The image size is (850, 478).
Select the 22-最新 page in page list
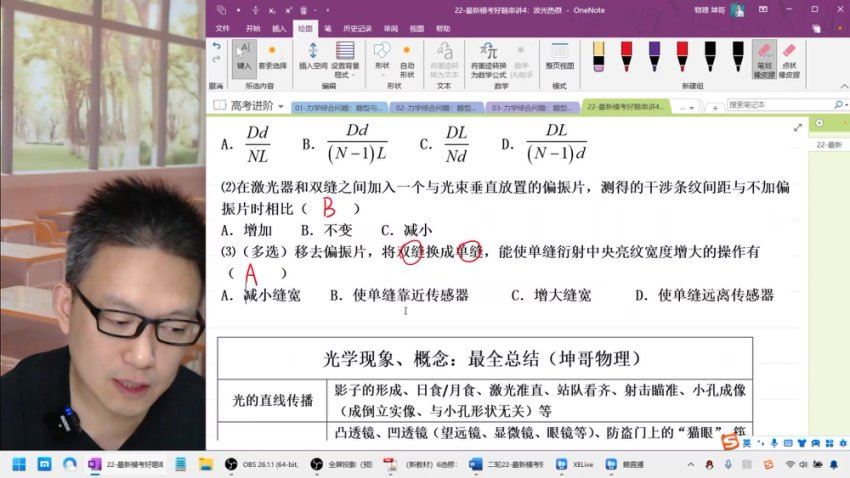pos(829,145)
